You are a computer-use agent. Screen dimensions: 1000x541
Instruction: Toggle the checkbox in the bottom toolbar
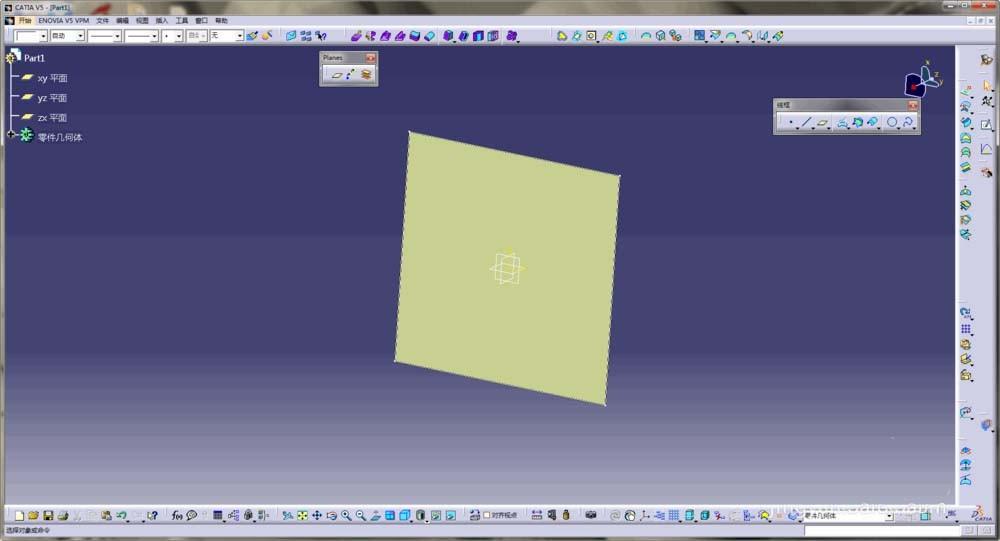click(x=487, y=516)
